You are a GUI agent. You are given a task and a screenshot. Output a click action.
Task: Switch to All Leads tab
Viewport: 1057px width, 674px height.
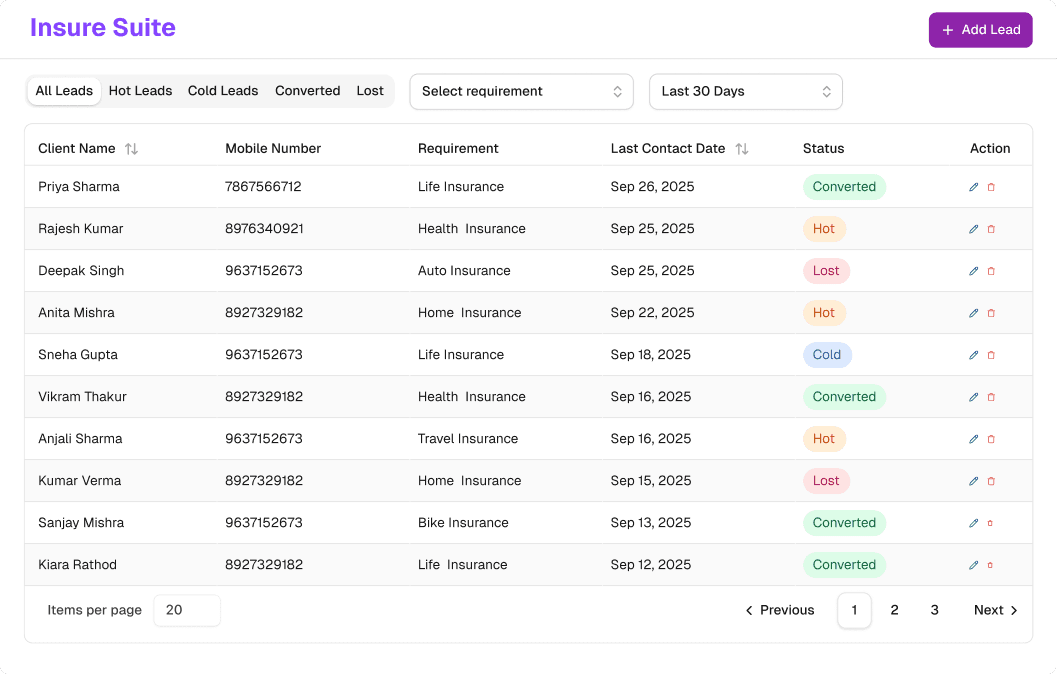(x=64, y=91)
